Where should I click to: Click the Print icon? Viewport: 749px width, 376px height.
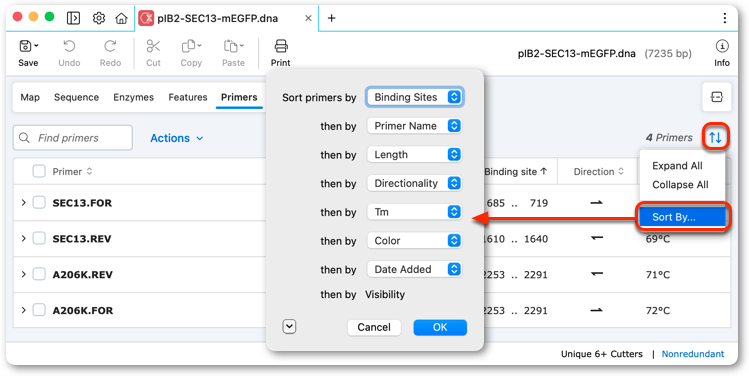281,46
